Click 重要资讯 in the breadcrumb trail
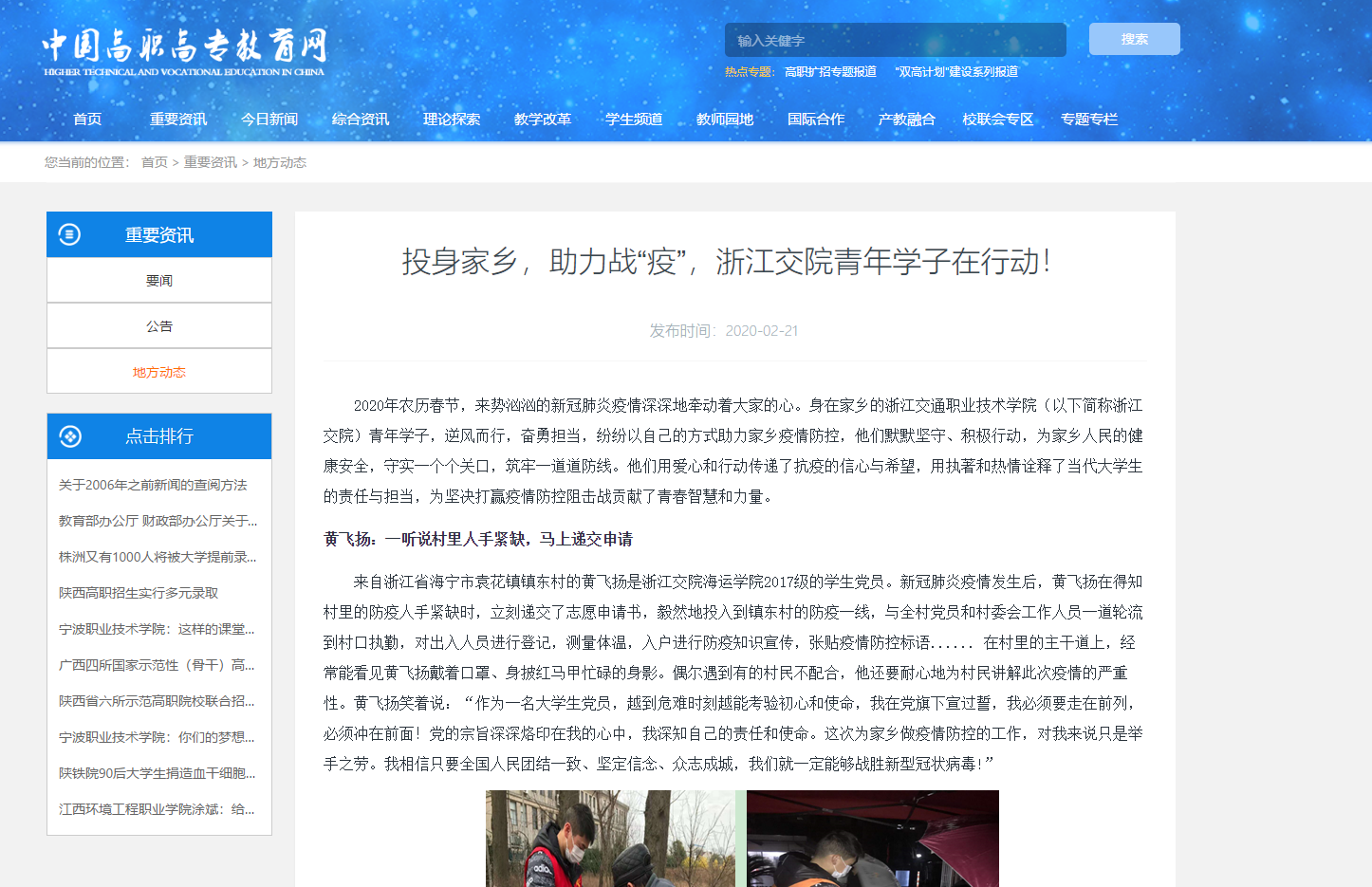 [x=211, y=162]
